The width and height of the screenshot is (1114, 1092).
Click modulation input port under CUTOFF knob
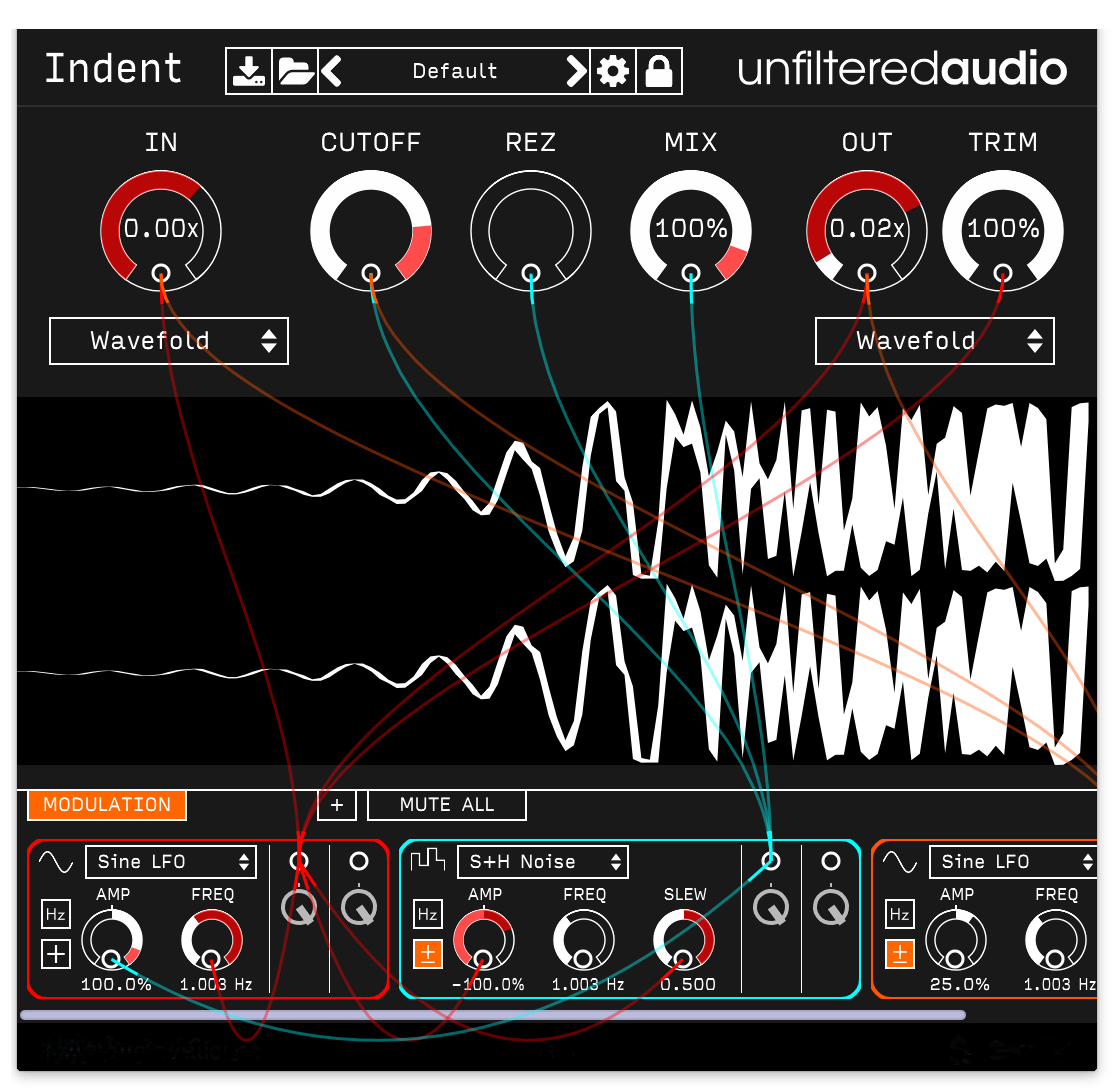pos(371,273)
